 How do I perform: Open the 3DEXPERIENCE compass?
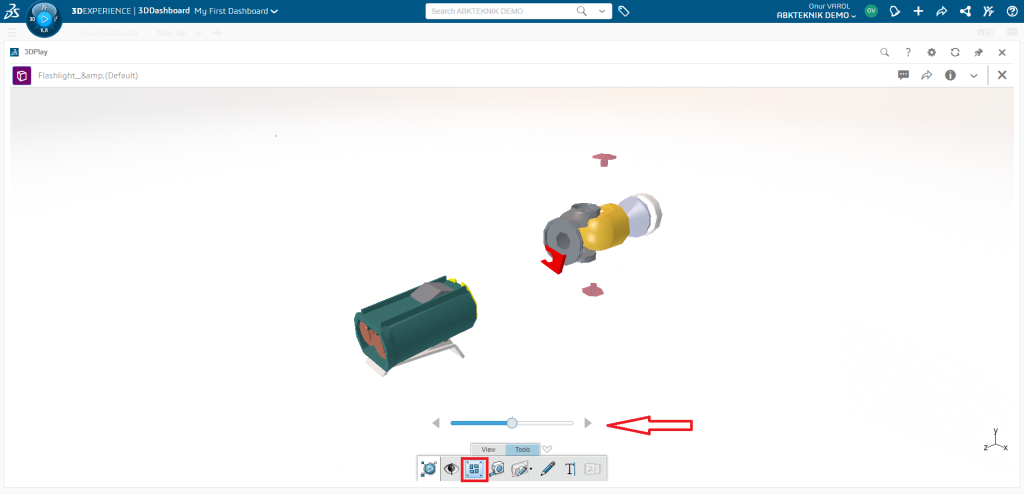pyautogui.click(x=44, y=18)
